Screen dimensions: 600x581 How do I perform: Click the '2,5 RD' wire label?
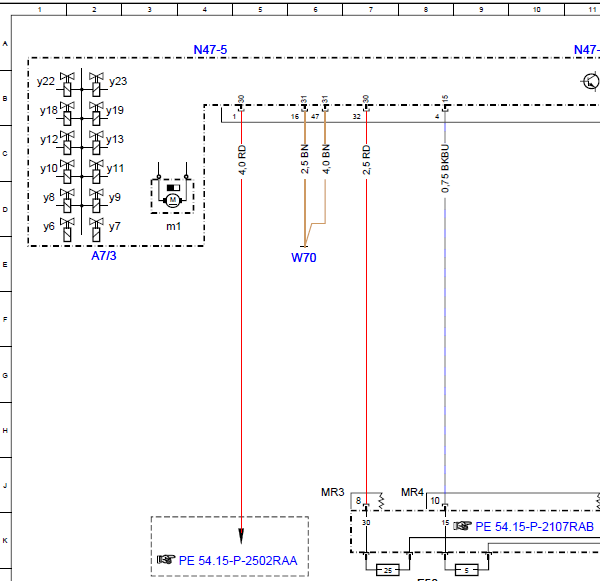(x=367, y=160)
